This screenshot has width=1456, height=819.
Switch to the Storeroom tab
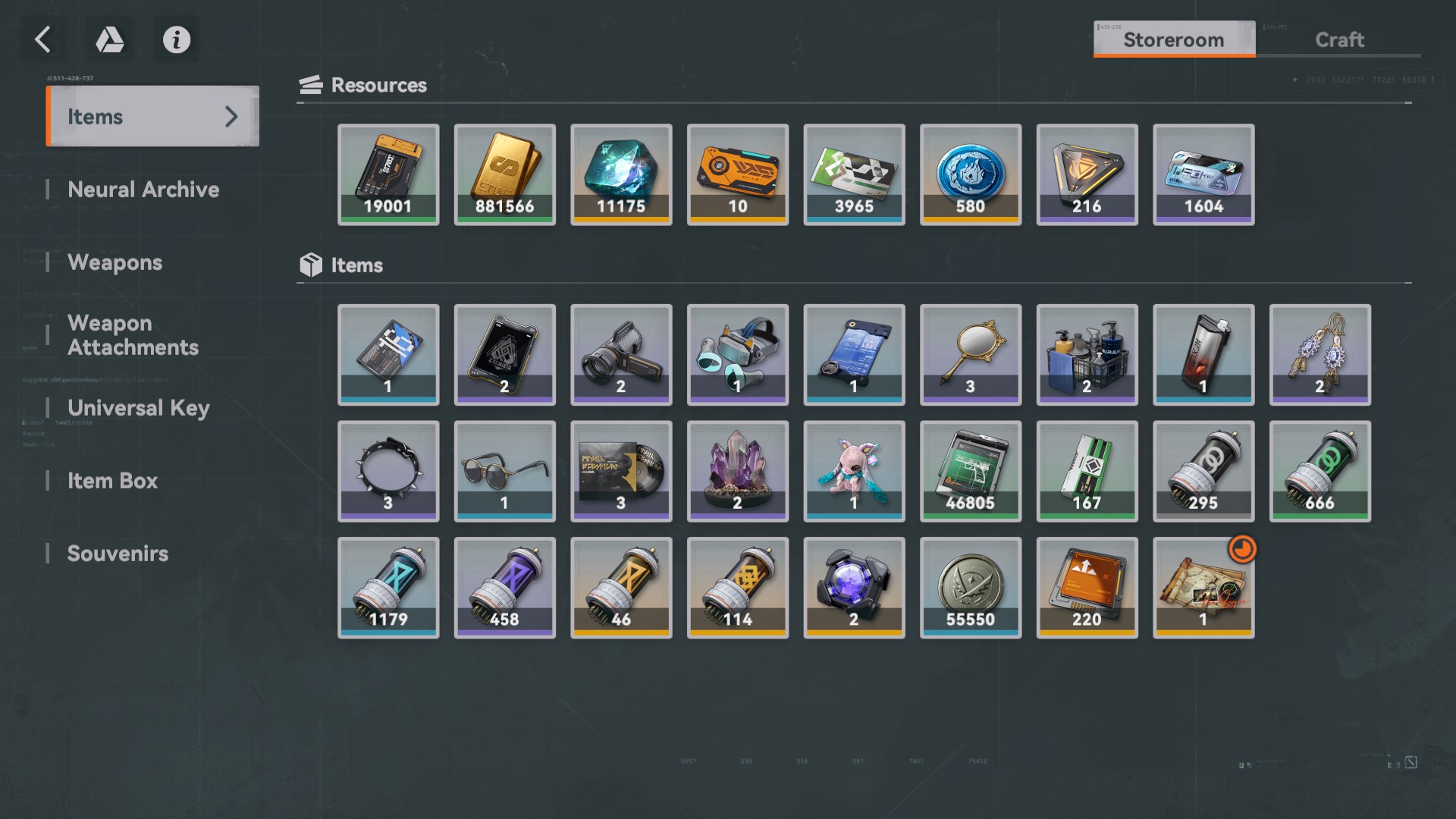pos(1174,39)
